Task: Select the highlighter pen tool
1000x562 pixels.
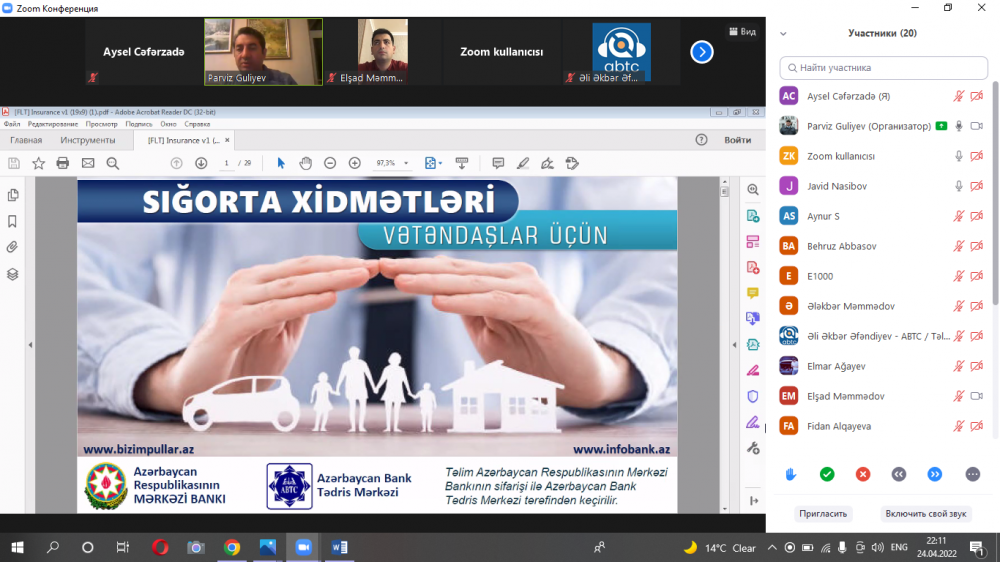Action: click(523, 163)
